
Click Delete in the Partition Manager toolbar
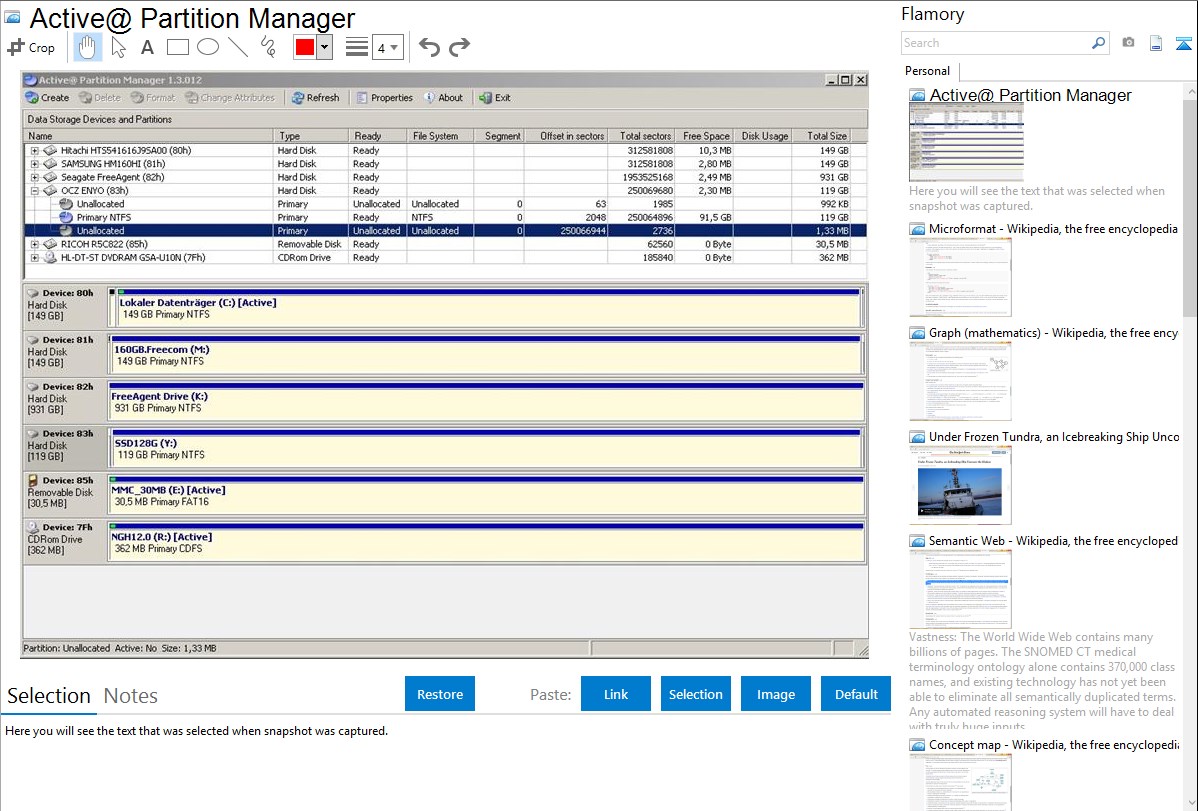[100, 98]
